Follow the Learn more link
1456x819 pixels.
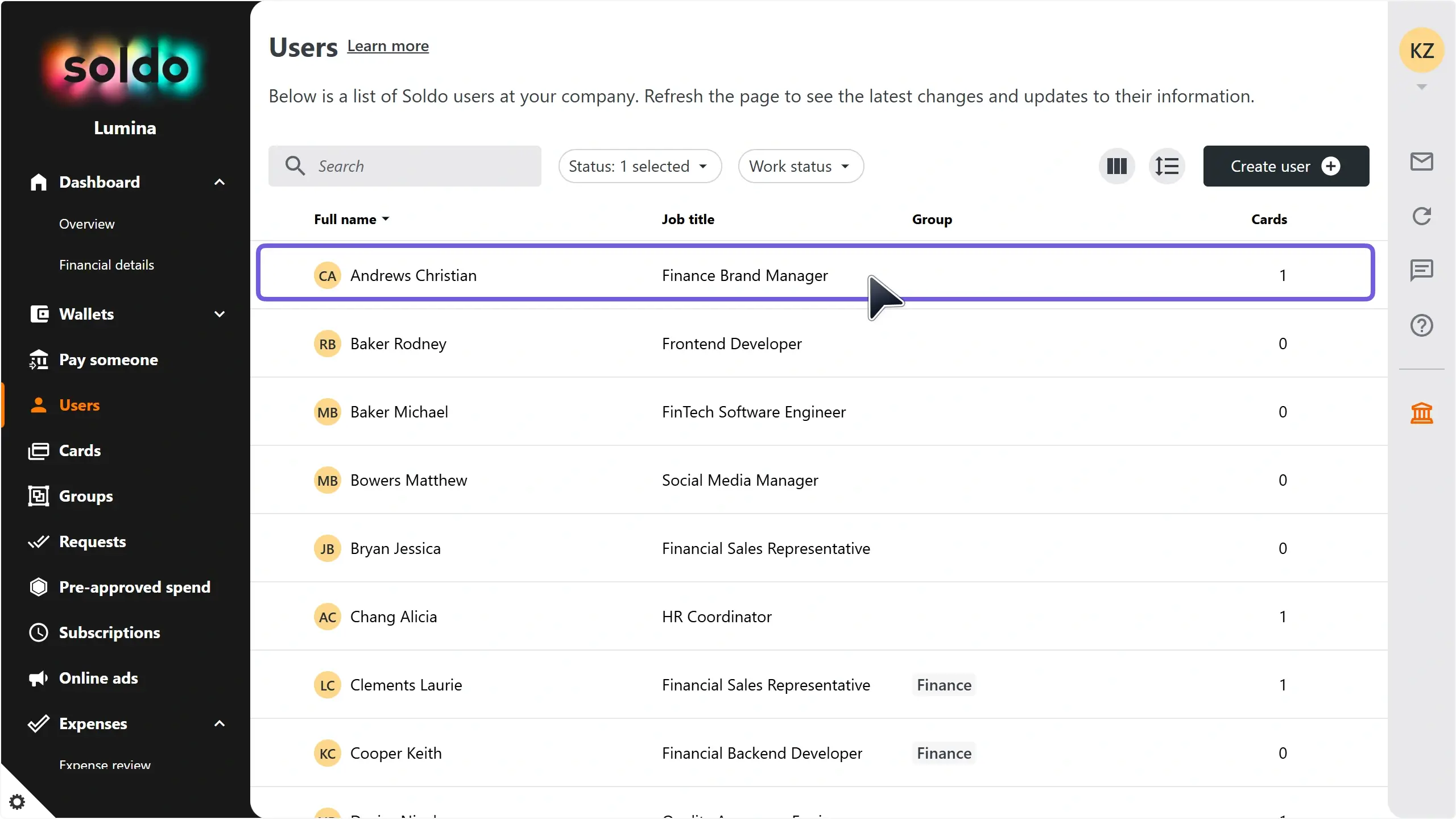point(388,46)
